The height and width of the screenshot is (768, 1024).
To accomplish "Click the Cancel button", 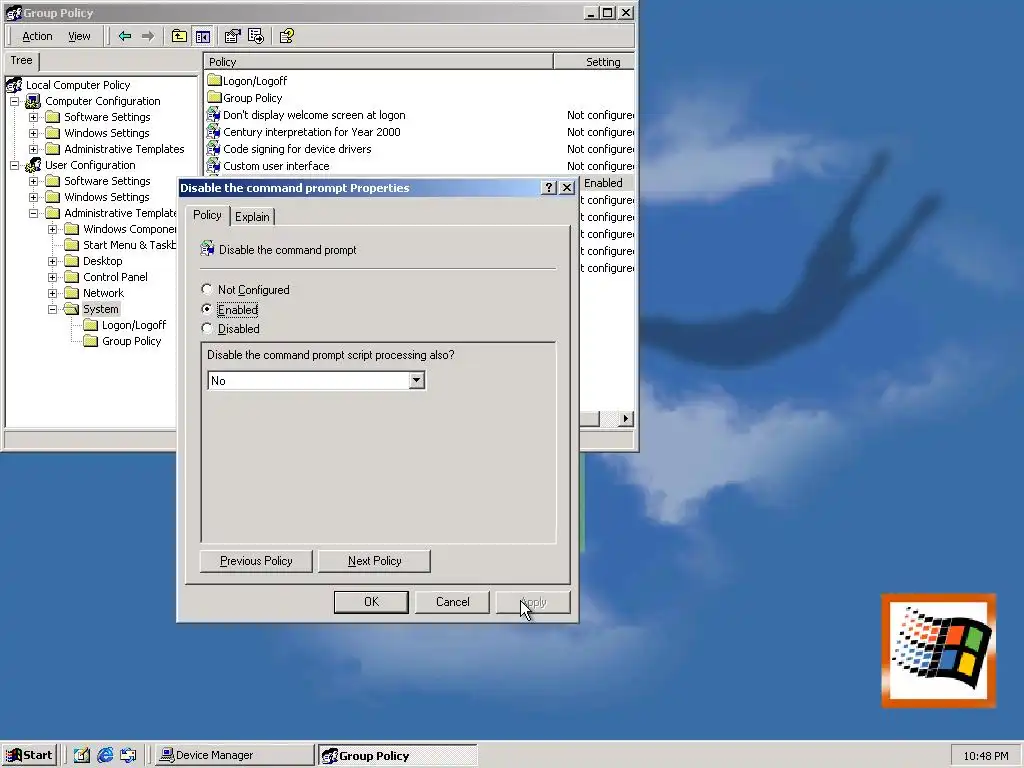I will click(x=453, y=602).
